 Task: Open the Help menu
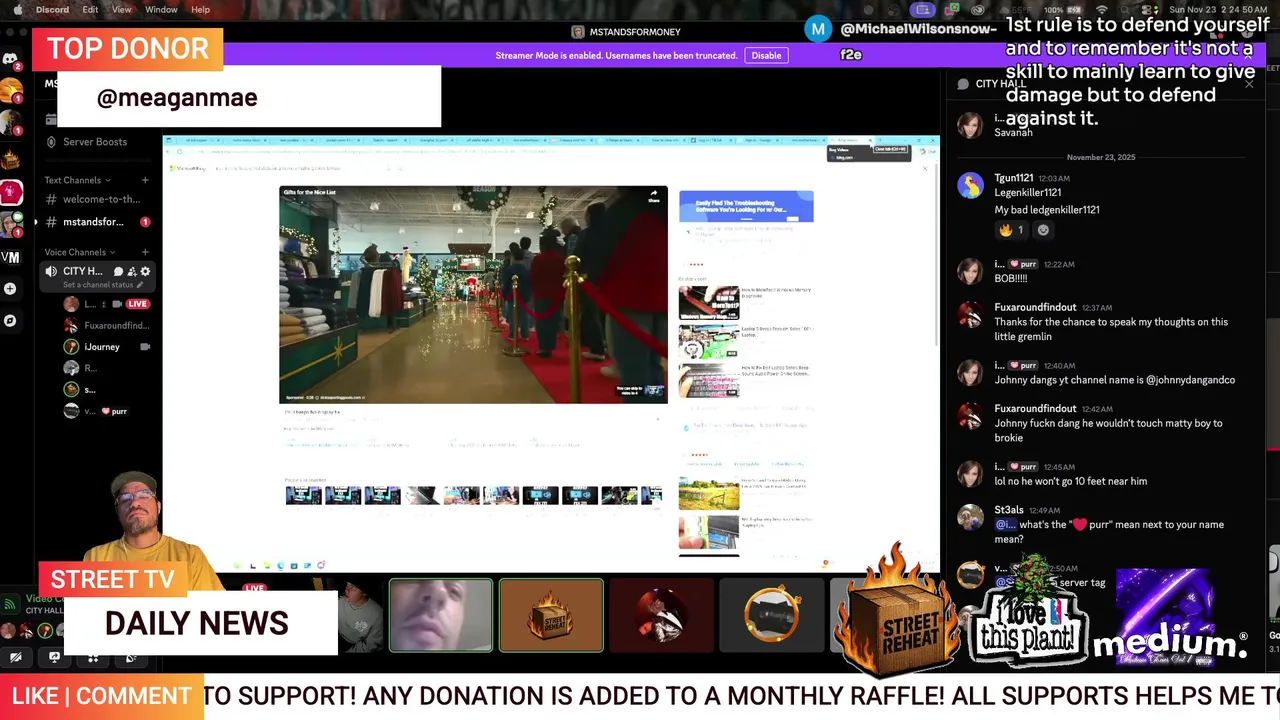200,10
